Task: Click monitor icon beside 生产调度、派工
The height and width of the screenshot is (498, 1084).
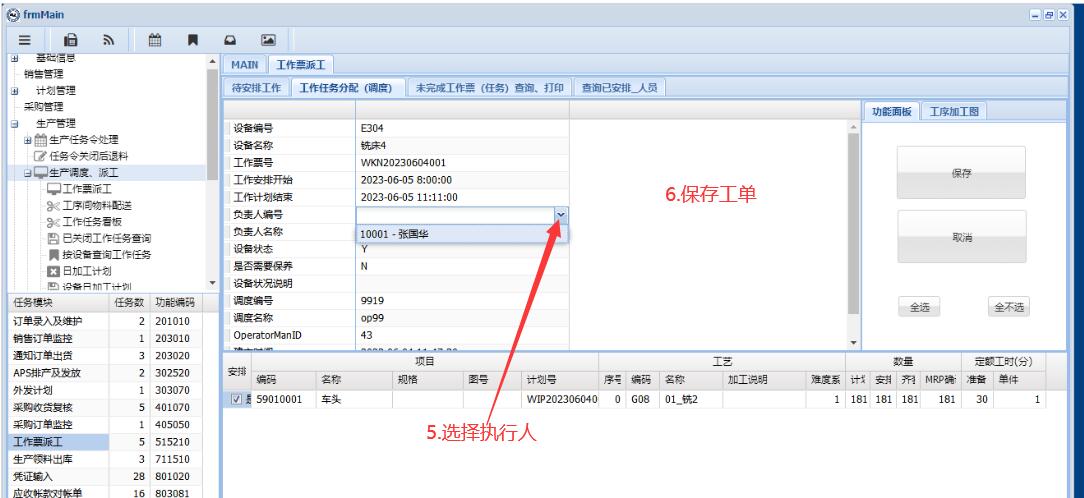Action: coord(41,172)
